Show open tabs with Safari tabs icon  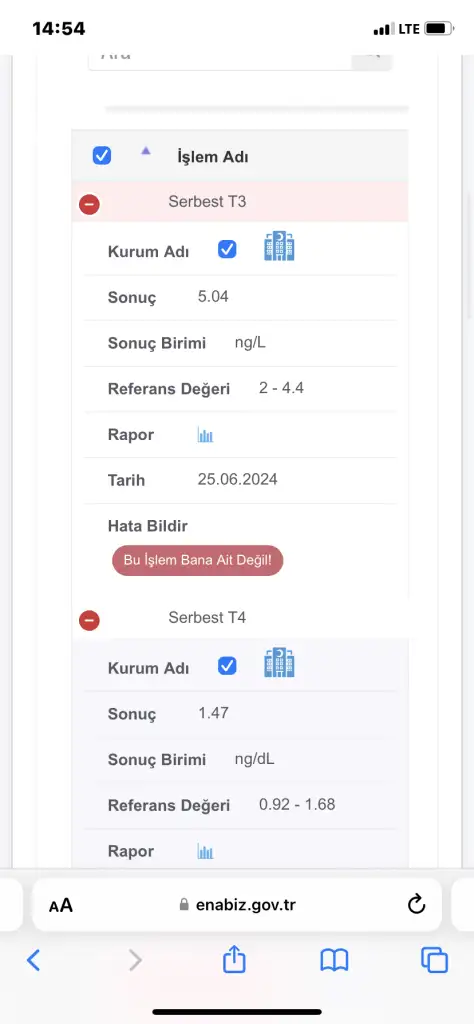(x=434, y=960)
